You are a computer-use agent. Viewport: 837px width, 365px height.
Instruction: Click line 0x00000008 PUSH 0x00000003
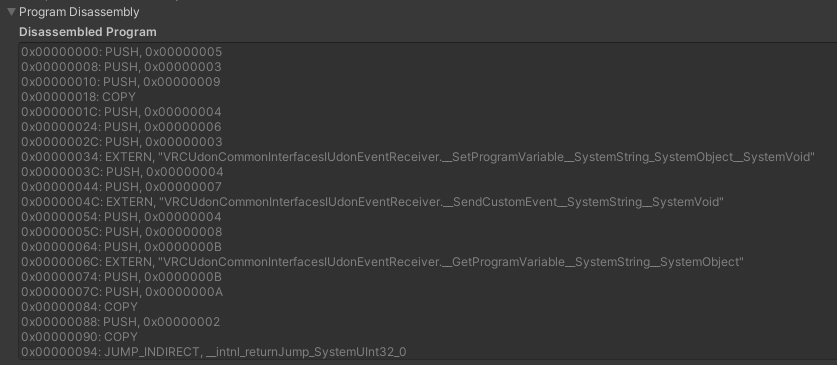tap(121, 67)
